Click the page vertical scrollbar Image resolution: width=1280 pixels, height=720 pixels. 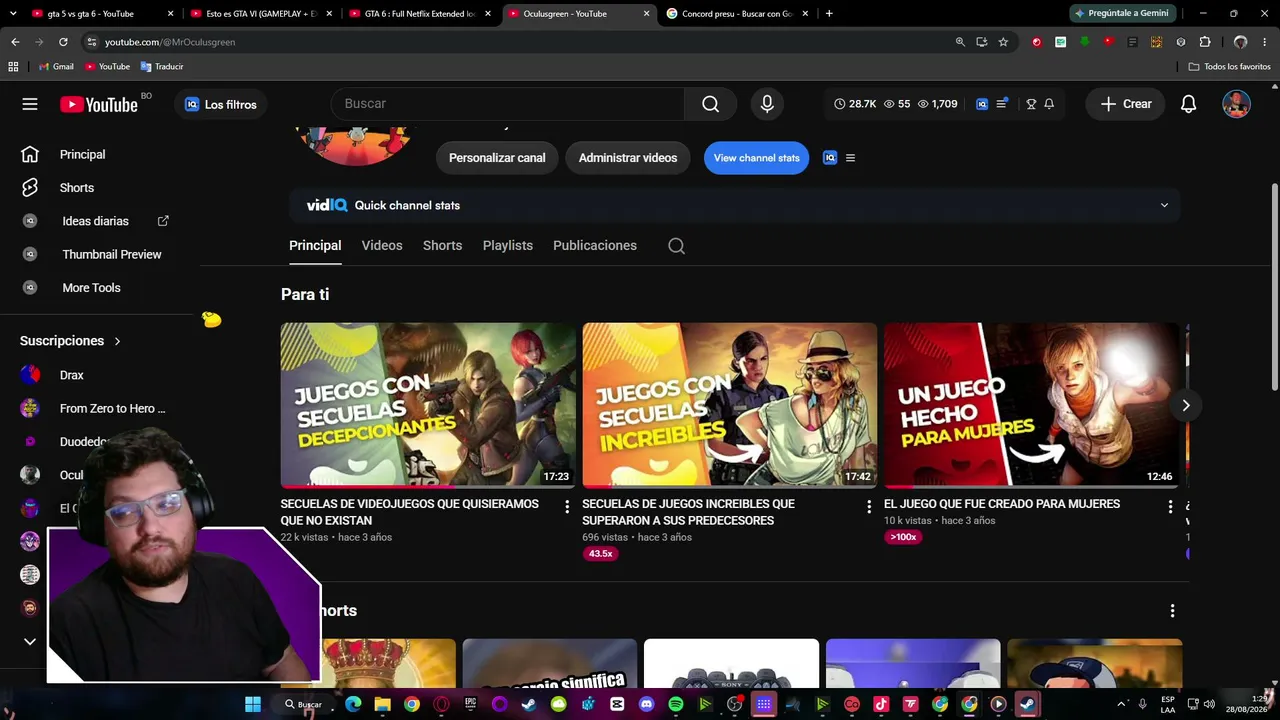[1274, 288]
